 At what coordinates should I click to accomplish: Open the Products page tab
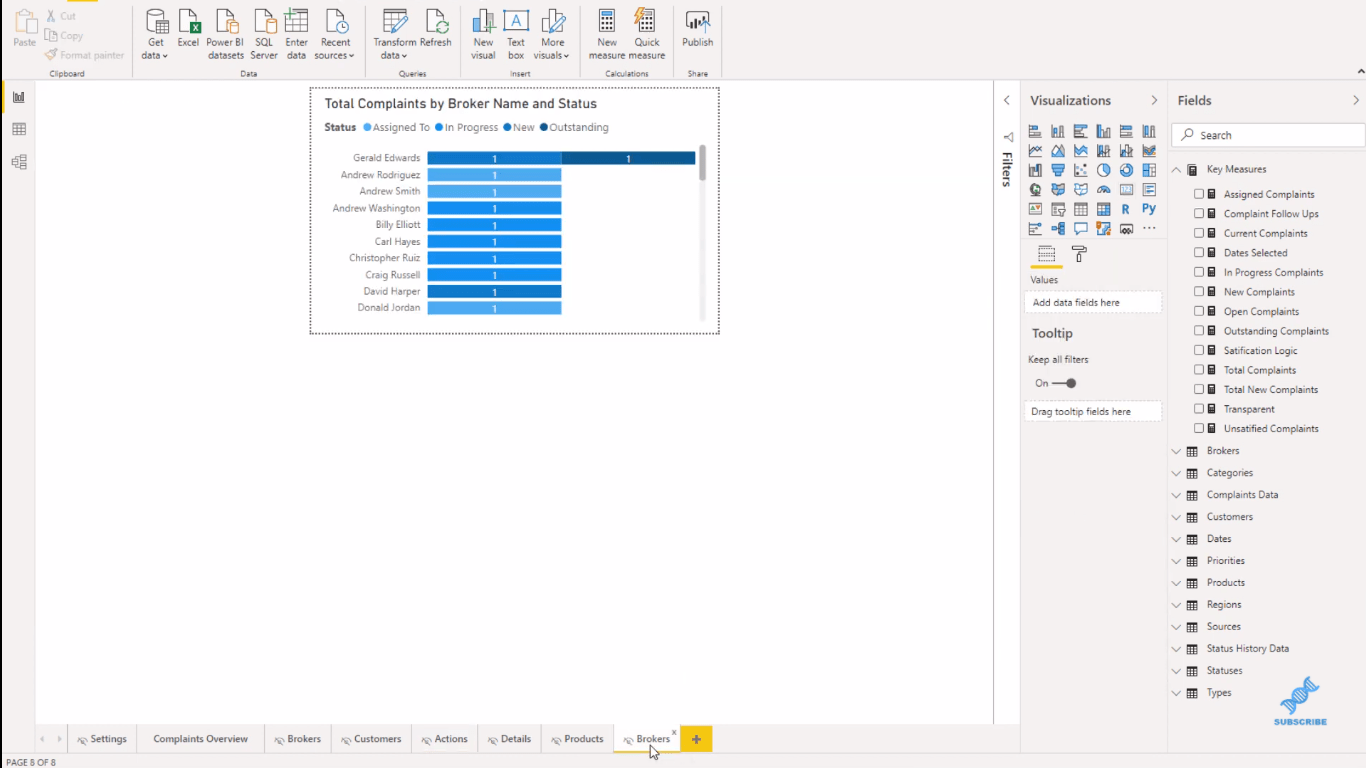click(576, 739)
